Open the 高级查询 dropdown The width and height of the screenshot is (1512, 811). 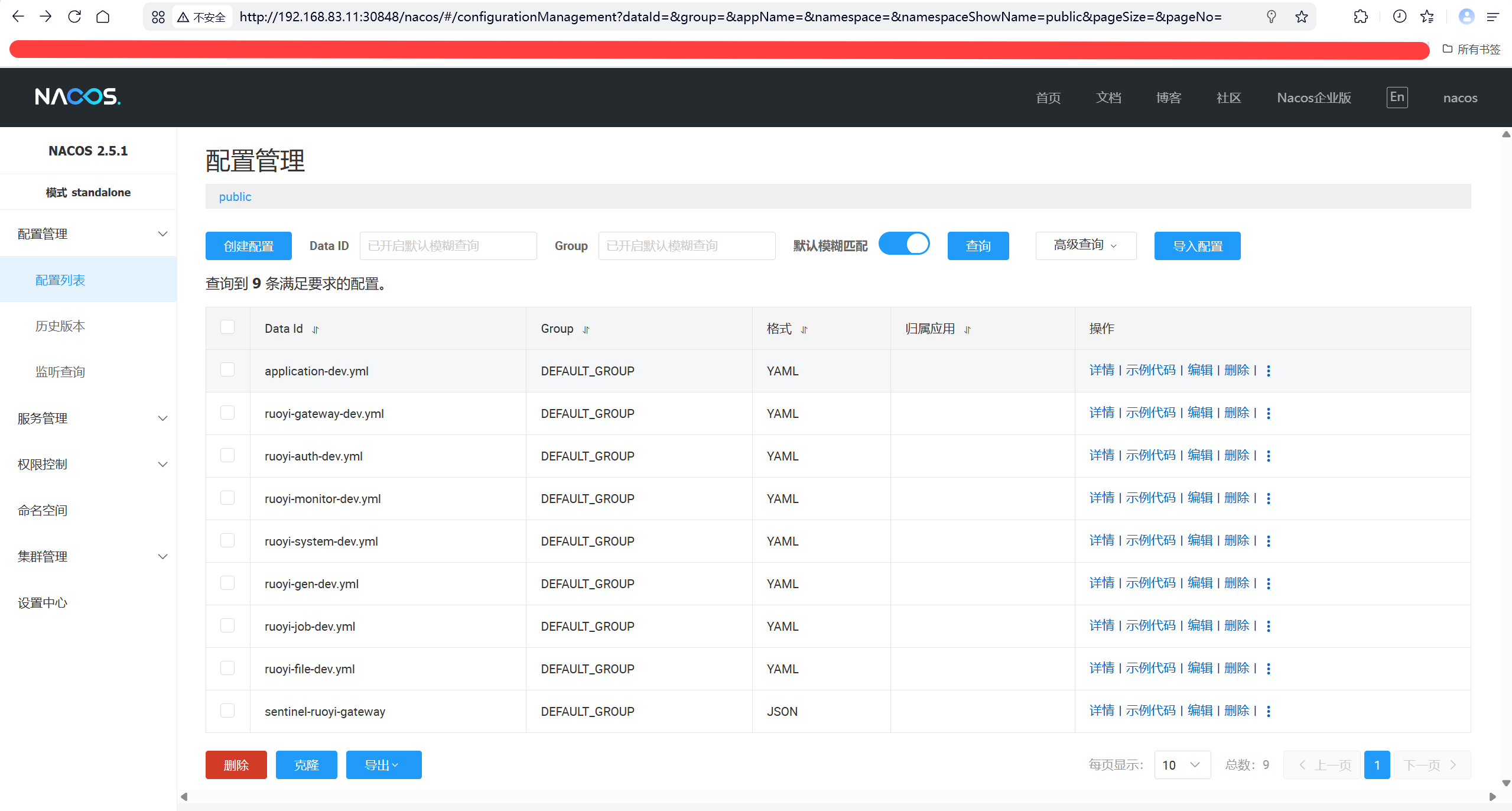click(x=1086, y=245)
